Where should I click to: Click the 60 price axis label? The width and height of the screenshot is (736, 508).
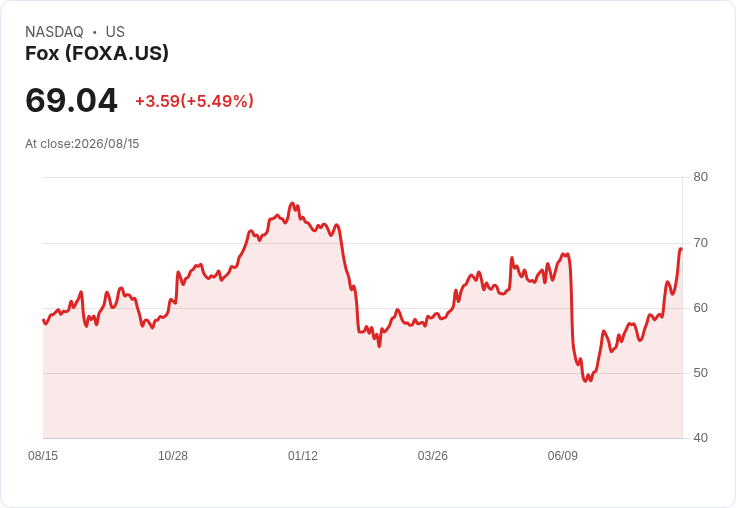click(700, 308)
